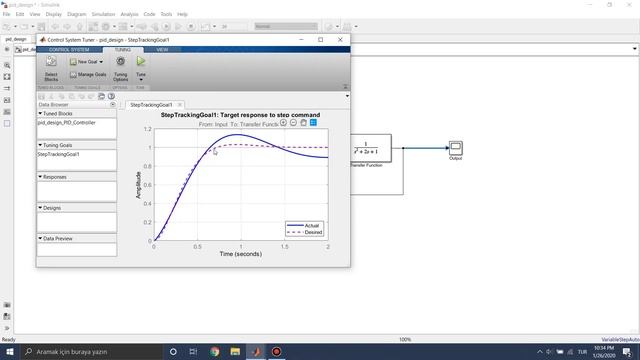The width and height of the screenshot is (640, 360).
Task: Click the Step Forward icon in the Simulink toolbar
Action: 178,27
